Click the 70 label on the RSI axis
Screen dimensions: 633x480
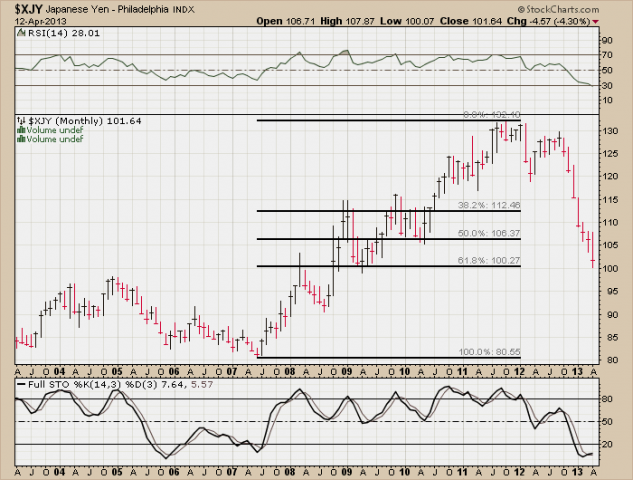tap(607, 55)
